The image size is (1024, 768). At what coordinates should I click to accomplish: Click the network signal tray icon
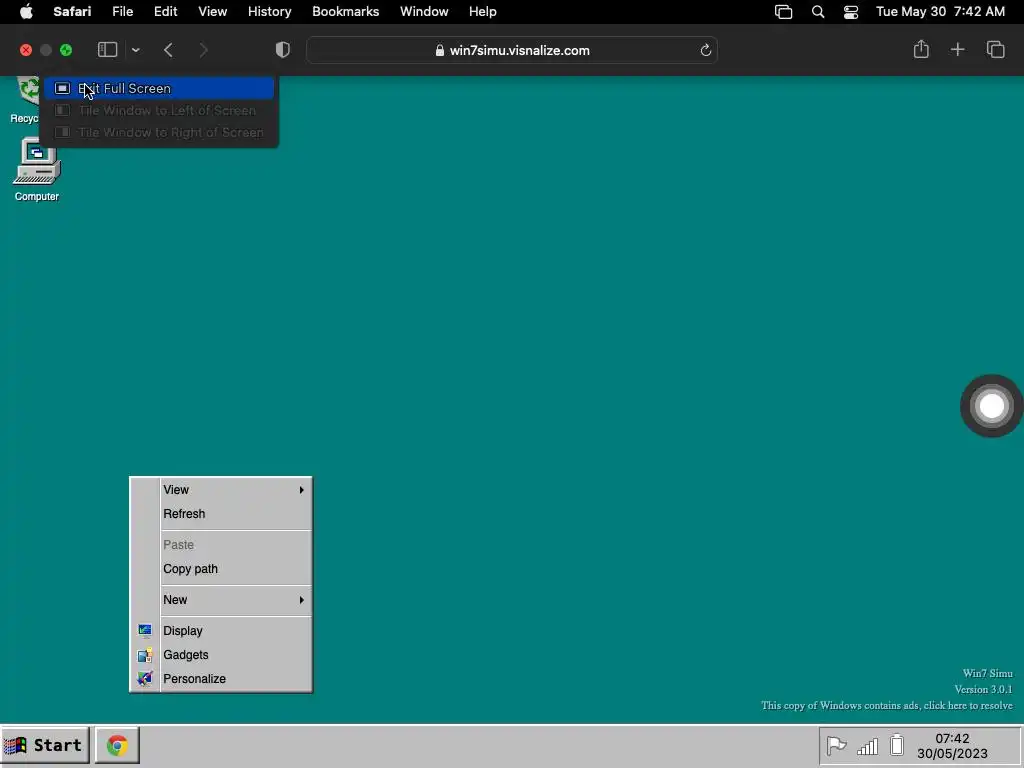pyautogui.click(x=867, y=746)
